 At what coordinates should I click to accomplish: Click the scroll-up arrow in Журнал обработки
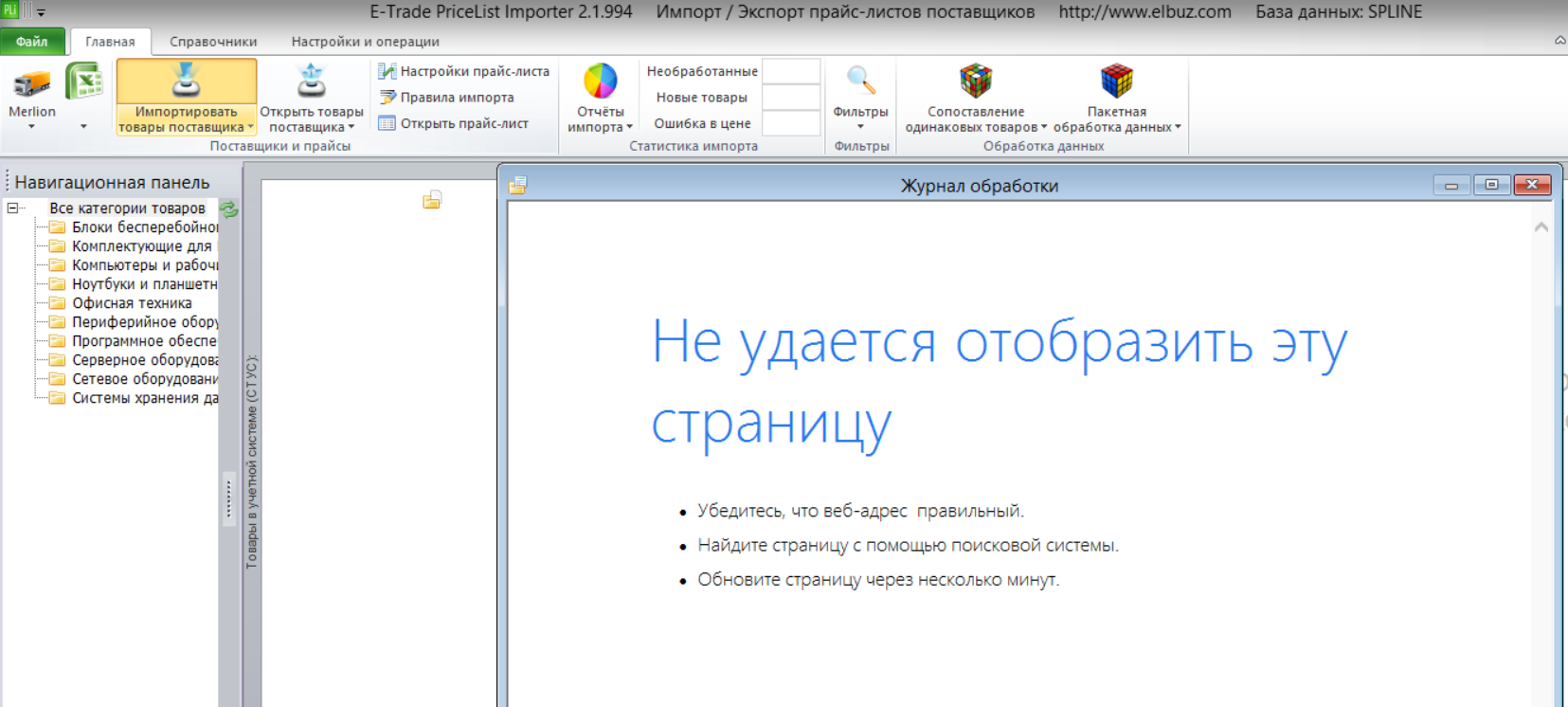tap(1541, 227)
